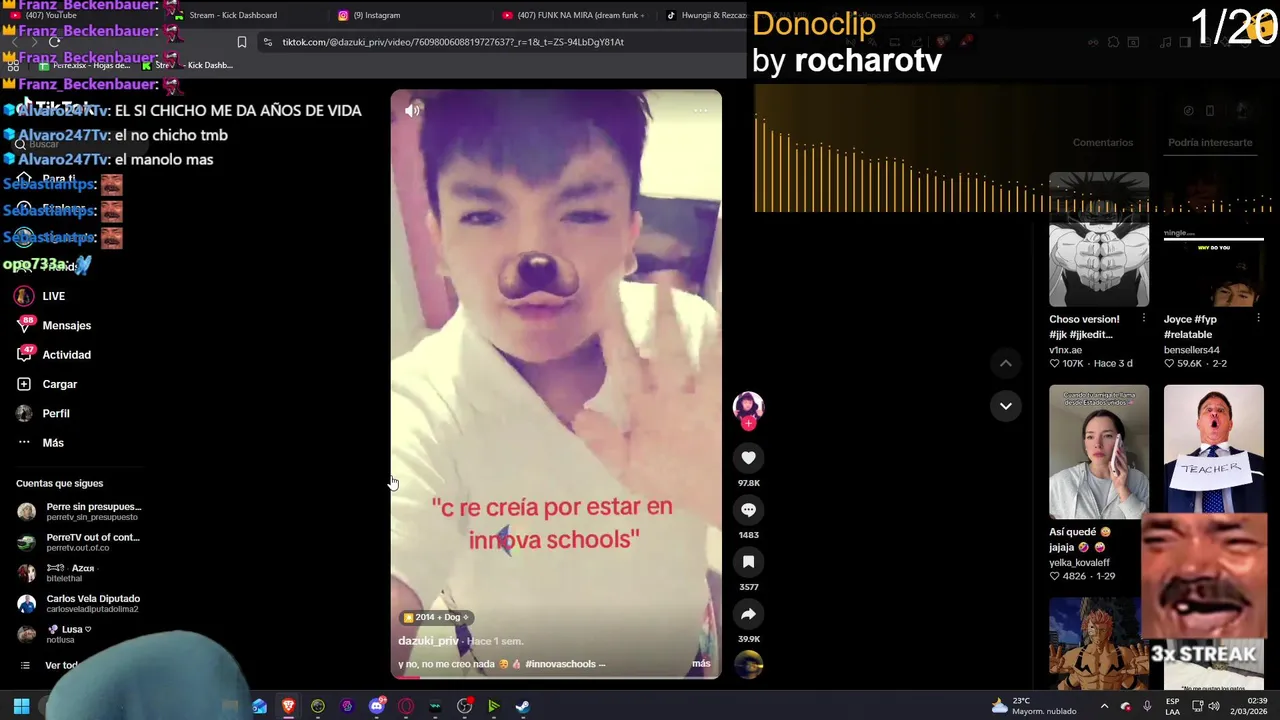
Task: Go to the previous video with up arrow
Action: [1005, 363]
